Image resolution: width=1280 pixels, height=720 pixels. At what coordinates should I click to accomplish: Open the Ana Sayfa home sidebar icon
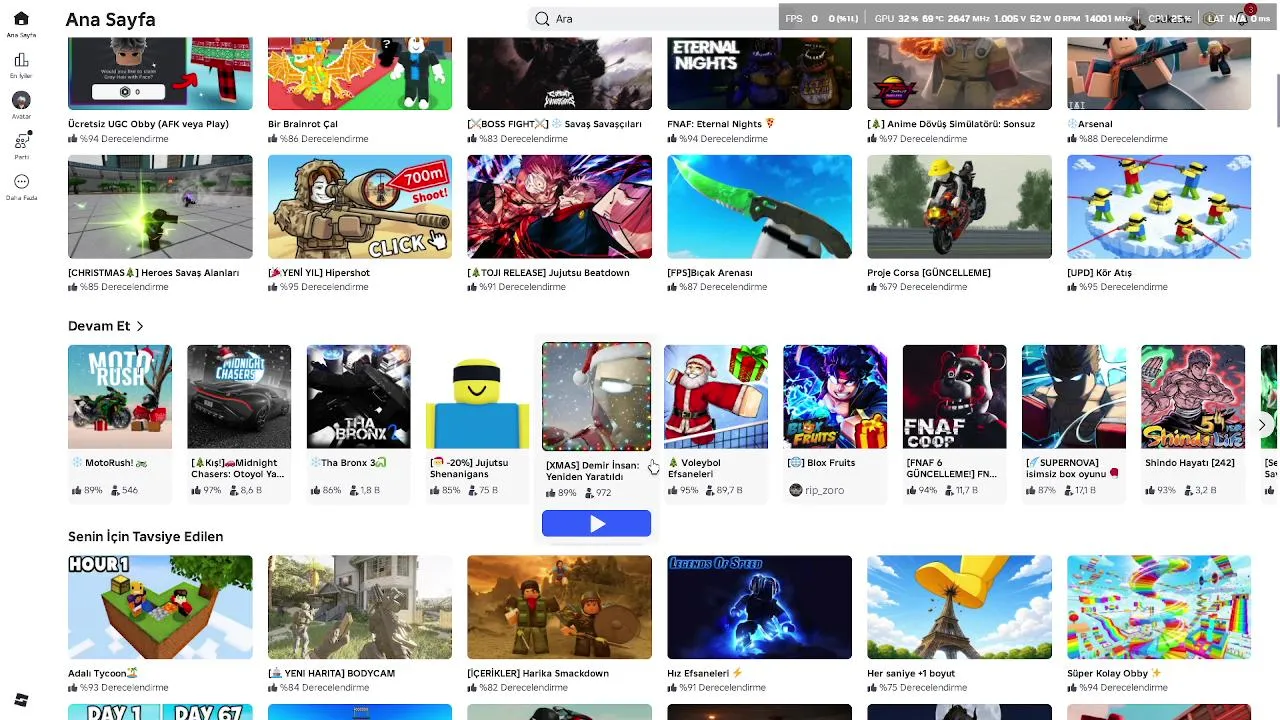21,19
